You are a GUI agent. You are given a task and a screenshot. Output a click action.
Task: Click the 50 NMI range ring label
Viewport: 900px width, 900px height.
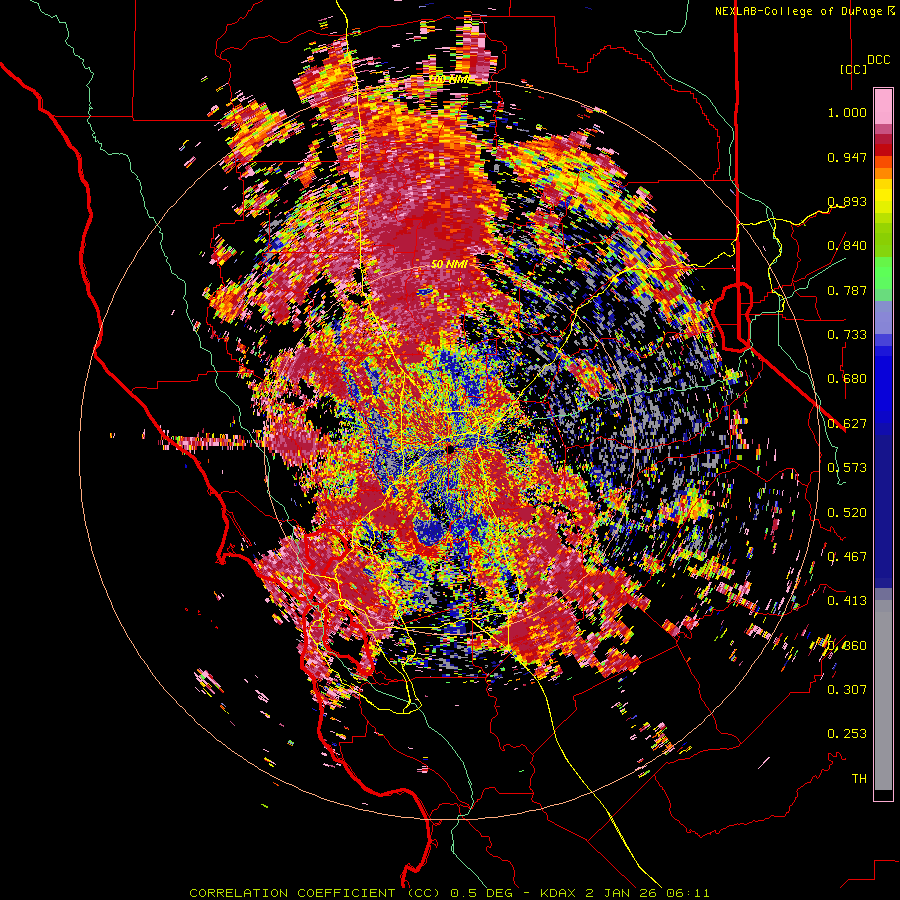pos(449,264)
